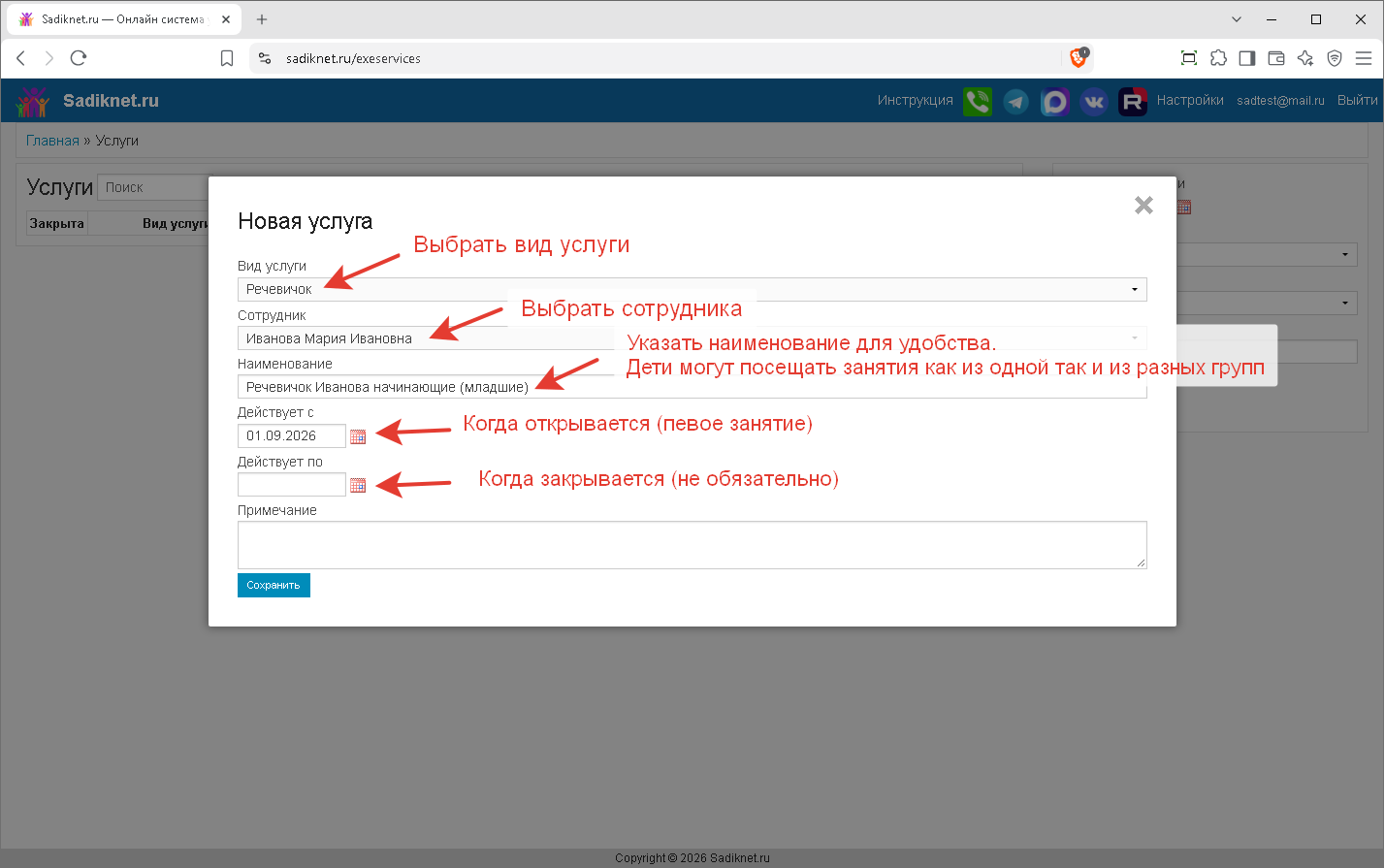The height and width of the screenshot is (868, 1385).
Task: Open Настройки in the site header
Action: tap(1190, 101)
